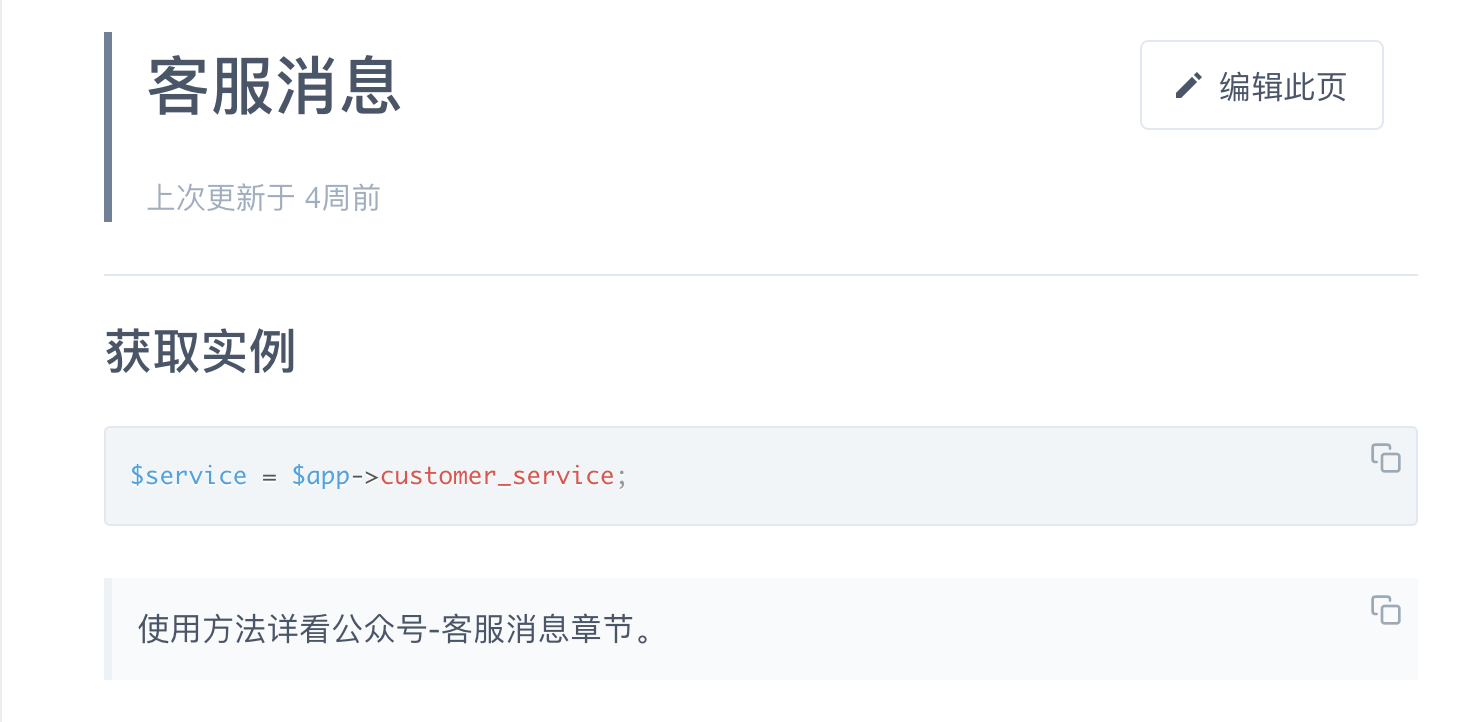Copy the quote block using its corner icon
This screenshot has width=1474, height=722.
pyautogui.click(x=1386, y=611)
